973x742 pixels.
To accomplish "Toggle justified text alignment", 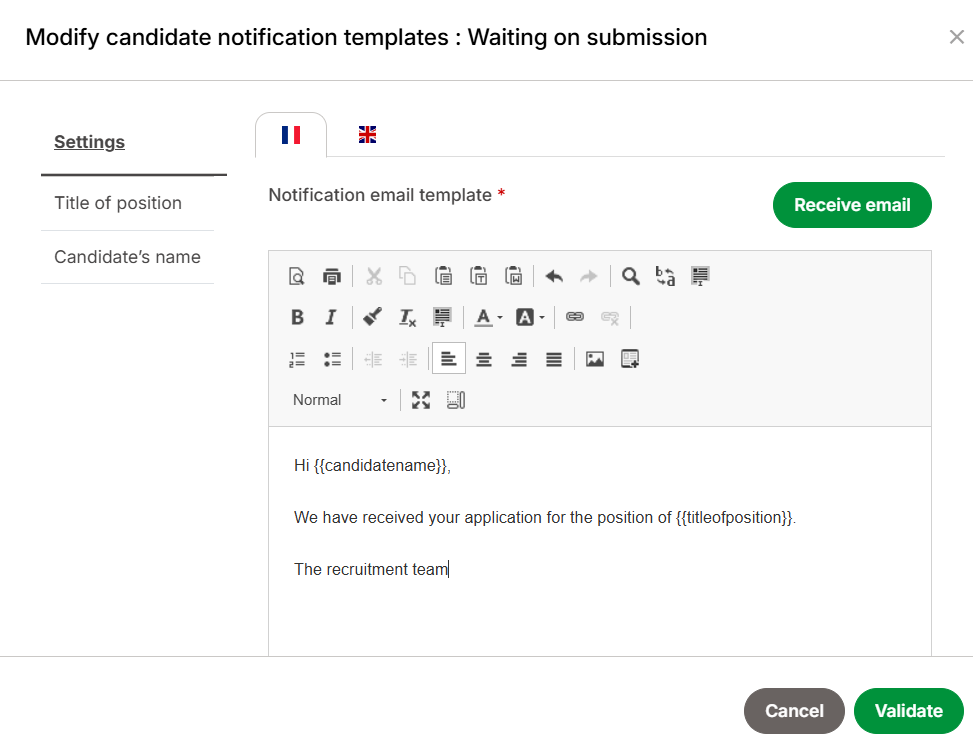I will (x=554, y=359).
